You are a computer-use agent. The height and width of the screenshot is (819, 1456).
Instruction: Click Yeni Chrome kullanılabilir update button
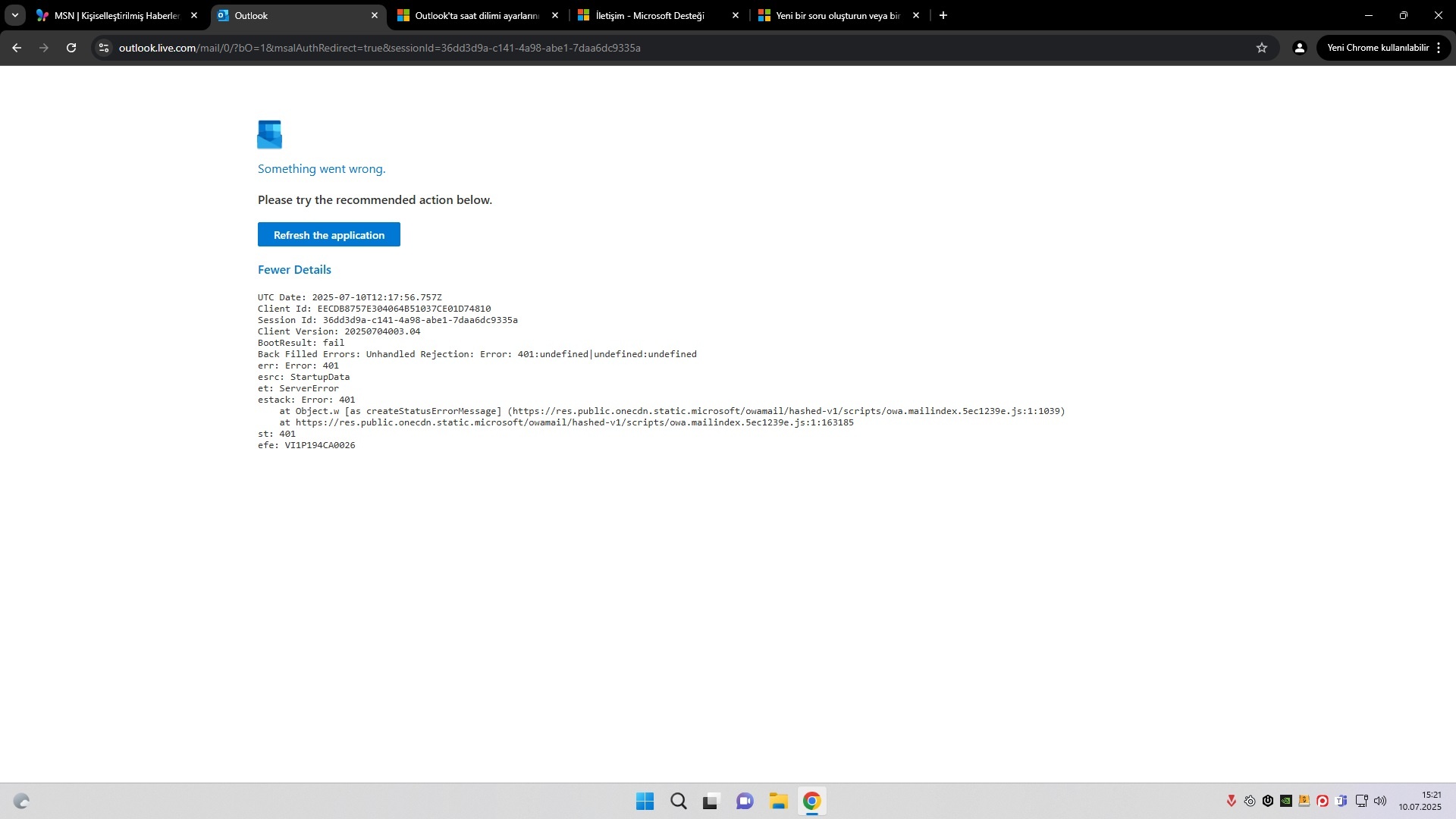(x=1377, y=48)
